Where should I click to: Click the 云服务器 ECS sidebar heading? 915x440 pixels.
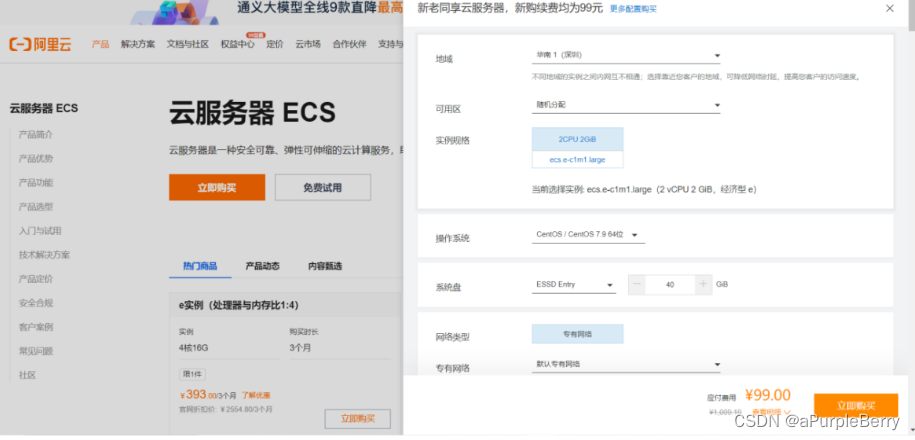[44, 109]
